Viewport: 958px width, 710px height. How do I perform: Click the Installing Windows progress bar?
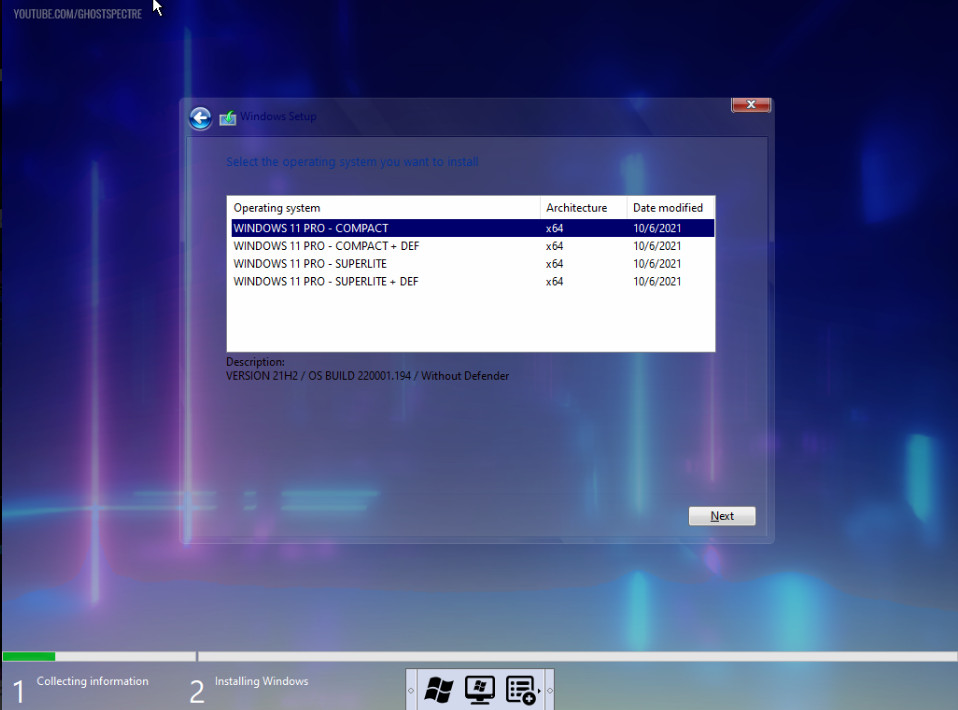[x=577, y=656]
